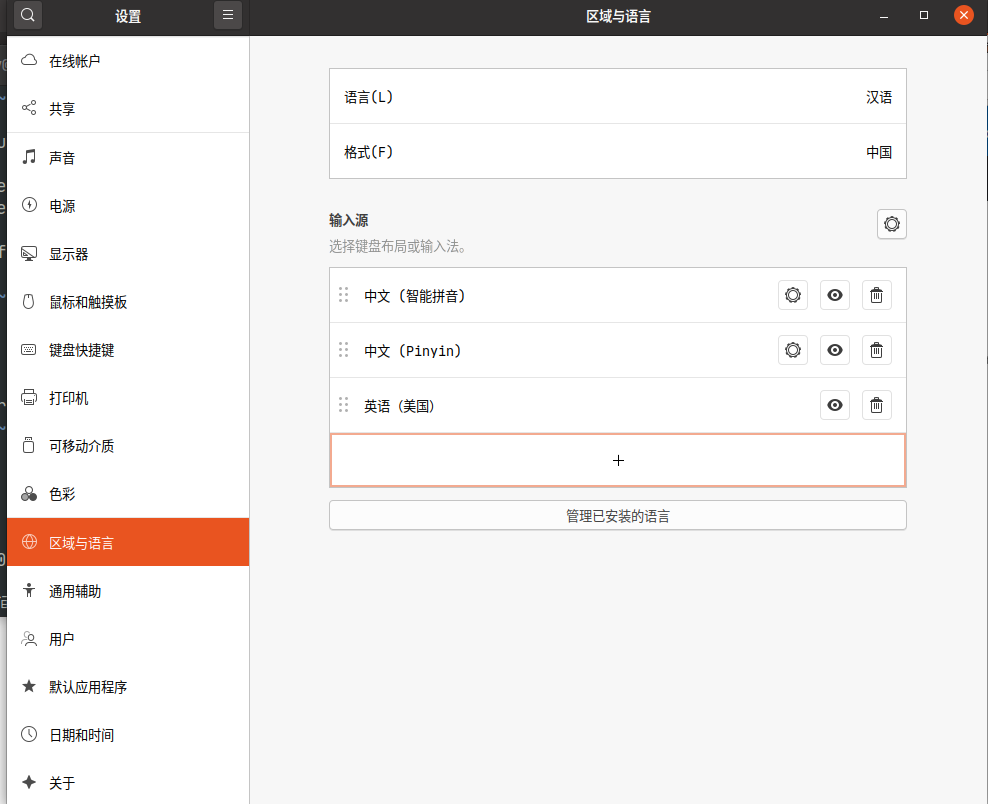Open 默认应用程序 in the sidebar
Screen dimensions: 988x804
pyautogui.click(x=128, y=686)
